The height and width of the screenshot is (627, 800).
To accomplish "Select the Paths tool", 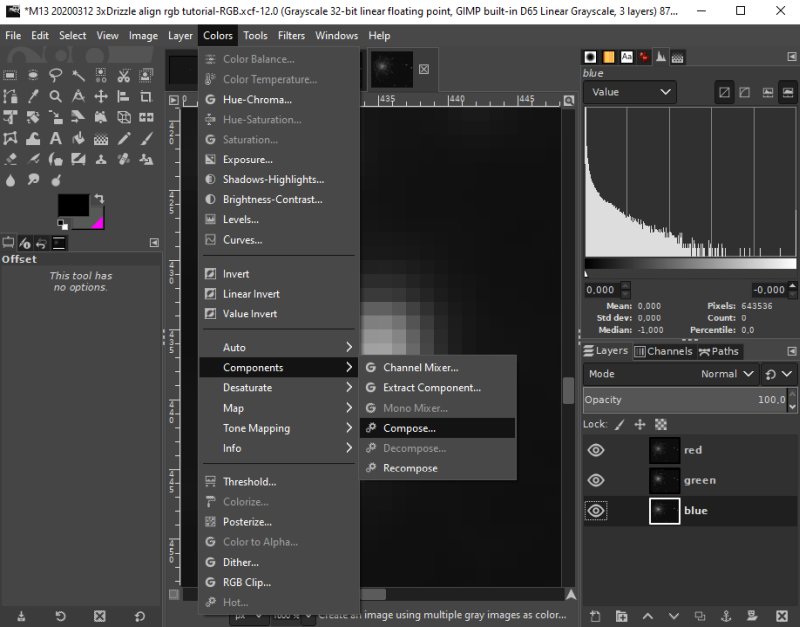I will coord(10,96).
